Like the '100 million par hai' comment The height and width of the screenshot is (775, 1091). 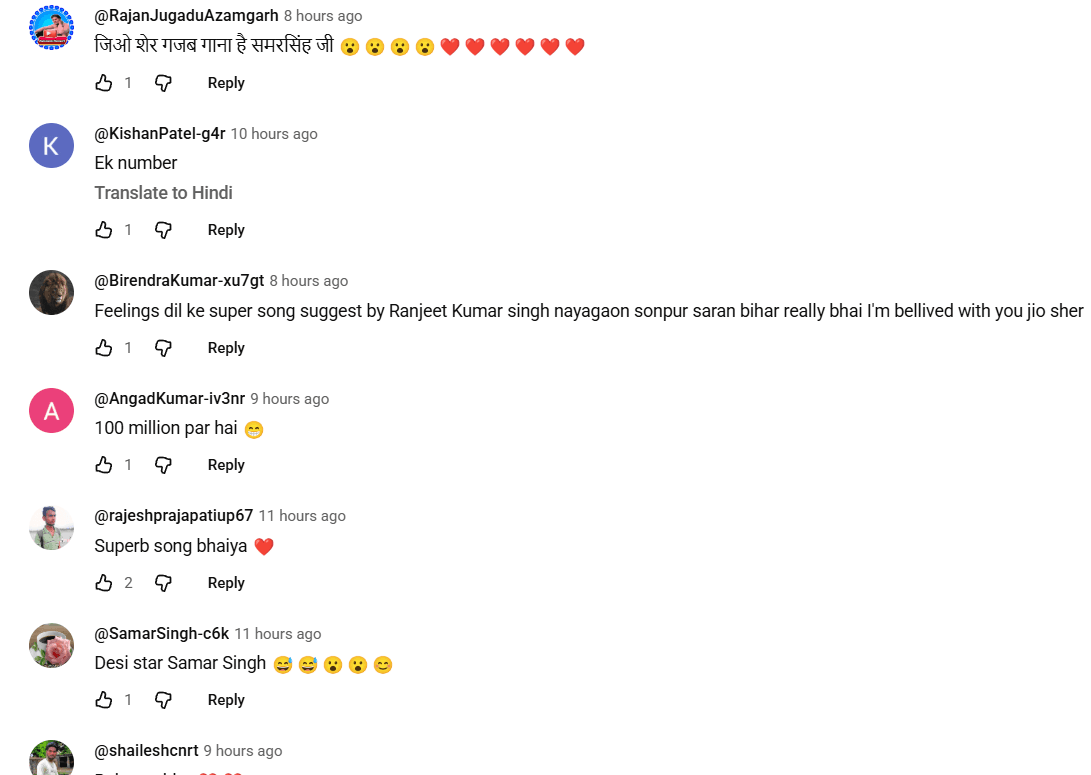pos(104,465)
